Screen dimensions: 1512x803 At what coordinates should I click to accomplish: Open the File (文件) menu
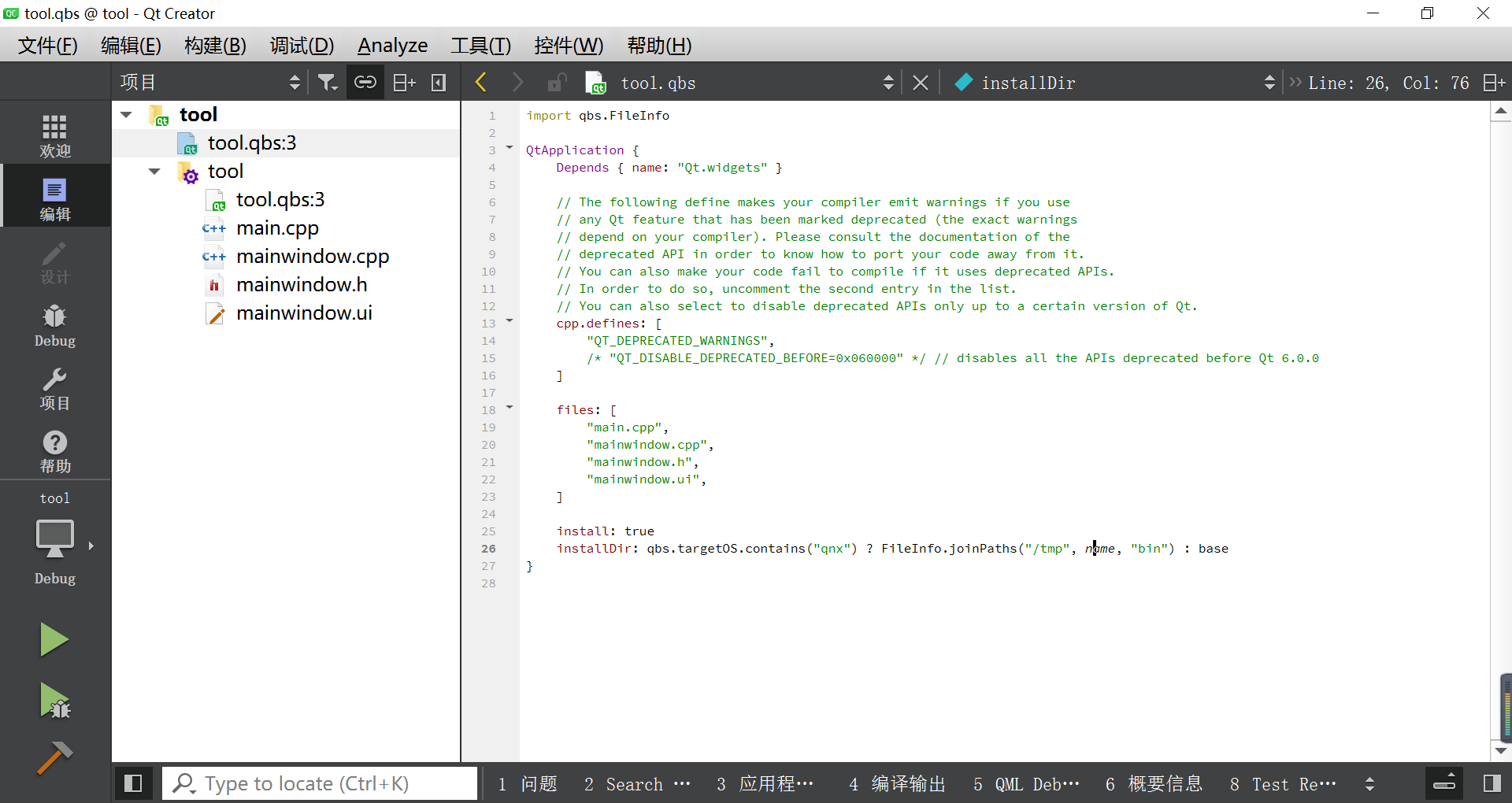48,46
